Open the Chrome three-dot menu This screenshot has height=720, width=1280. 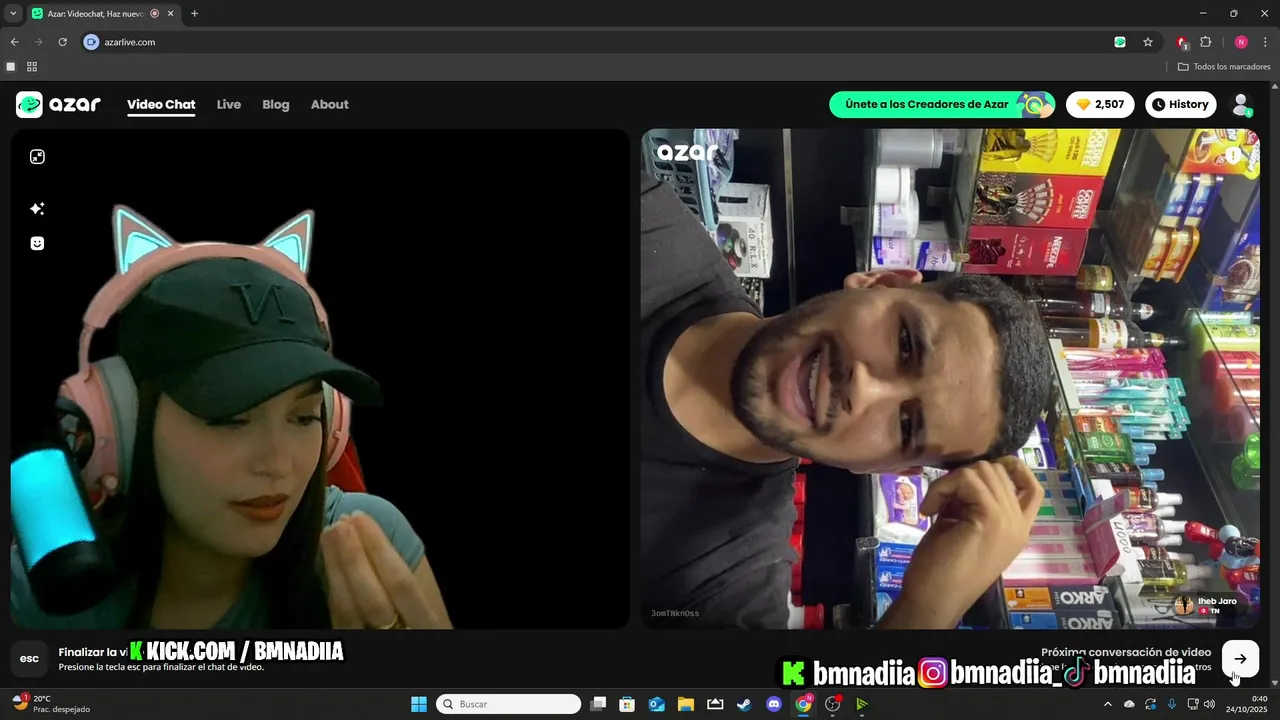1265,42
